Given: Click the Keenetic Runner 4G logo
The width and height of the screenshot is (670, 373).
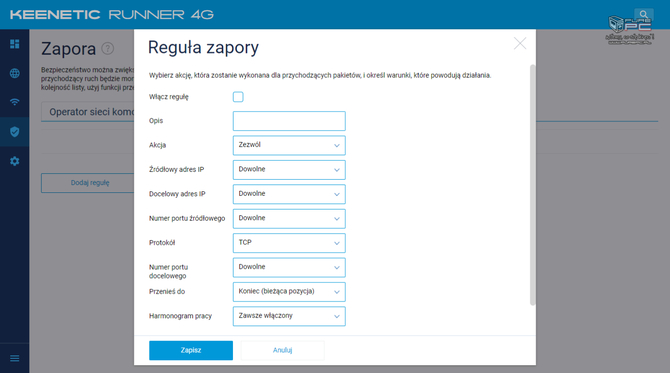Looking at the screenshot, I should (x=112, y=15).
